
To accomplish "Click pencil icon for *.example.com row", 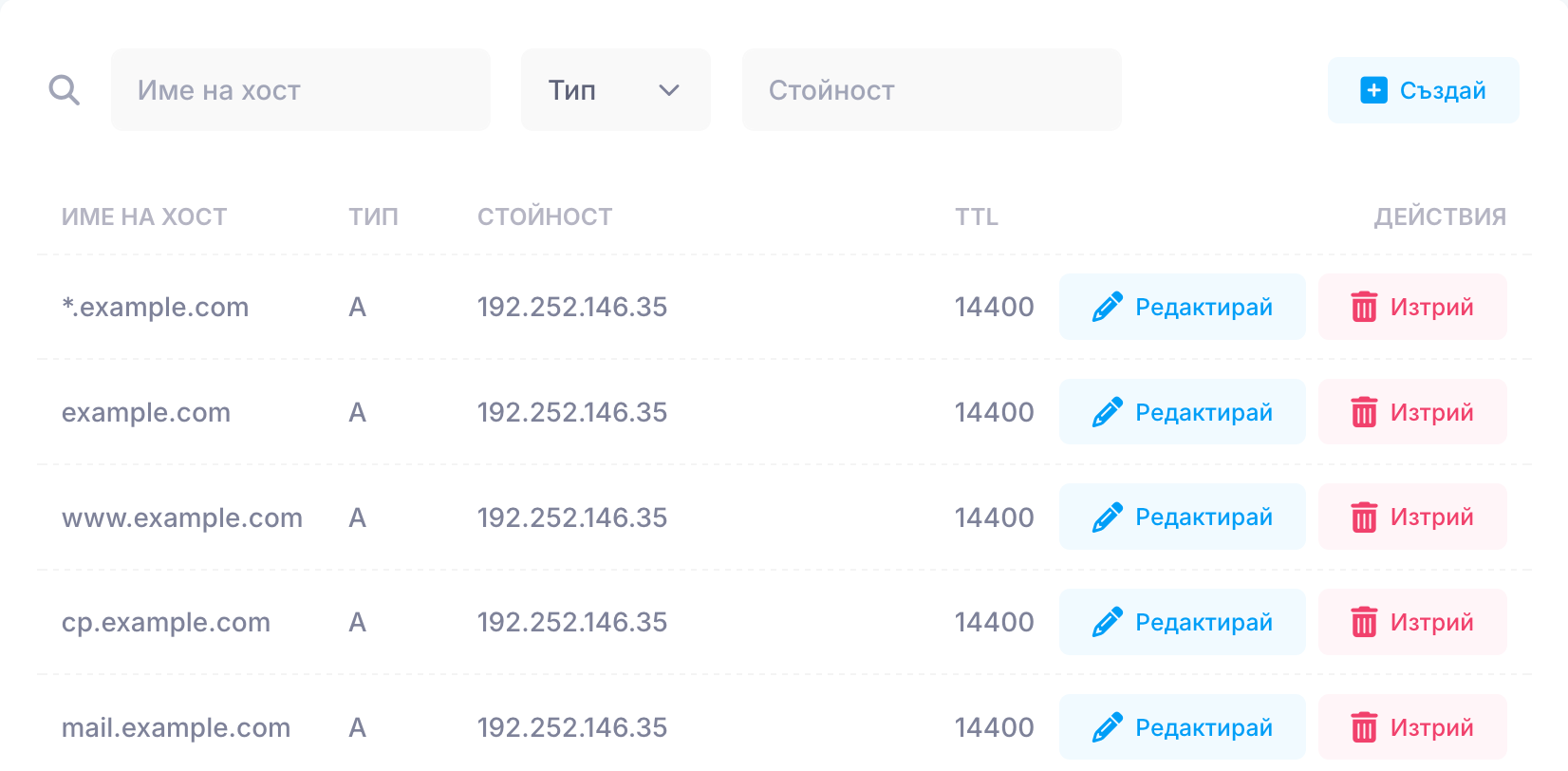I will tap(1108, 307).
